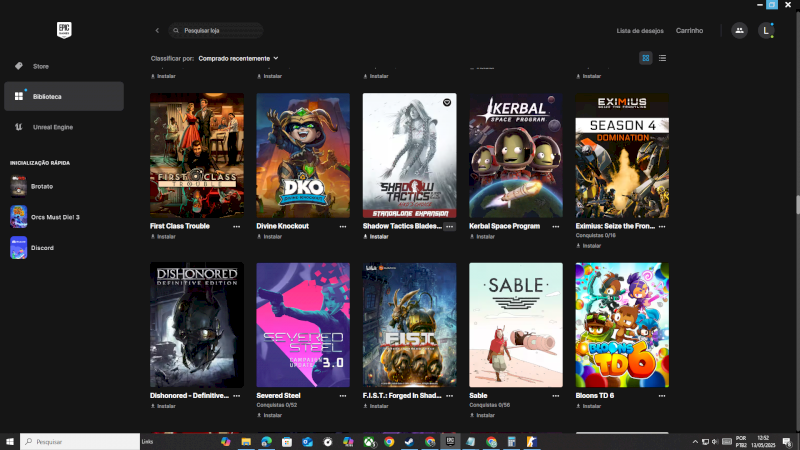Open the Store tab in sidebar
The image size is (800, 450).
click(x=40, y=66)
